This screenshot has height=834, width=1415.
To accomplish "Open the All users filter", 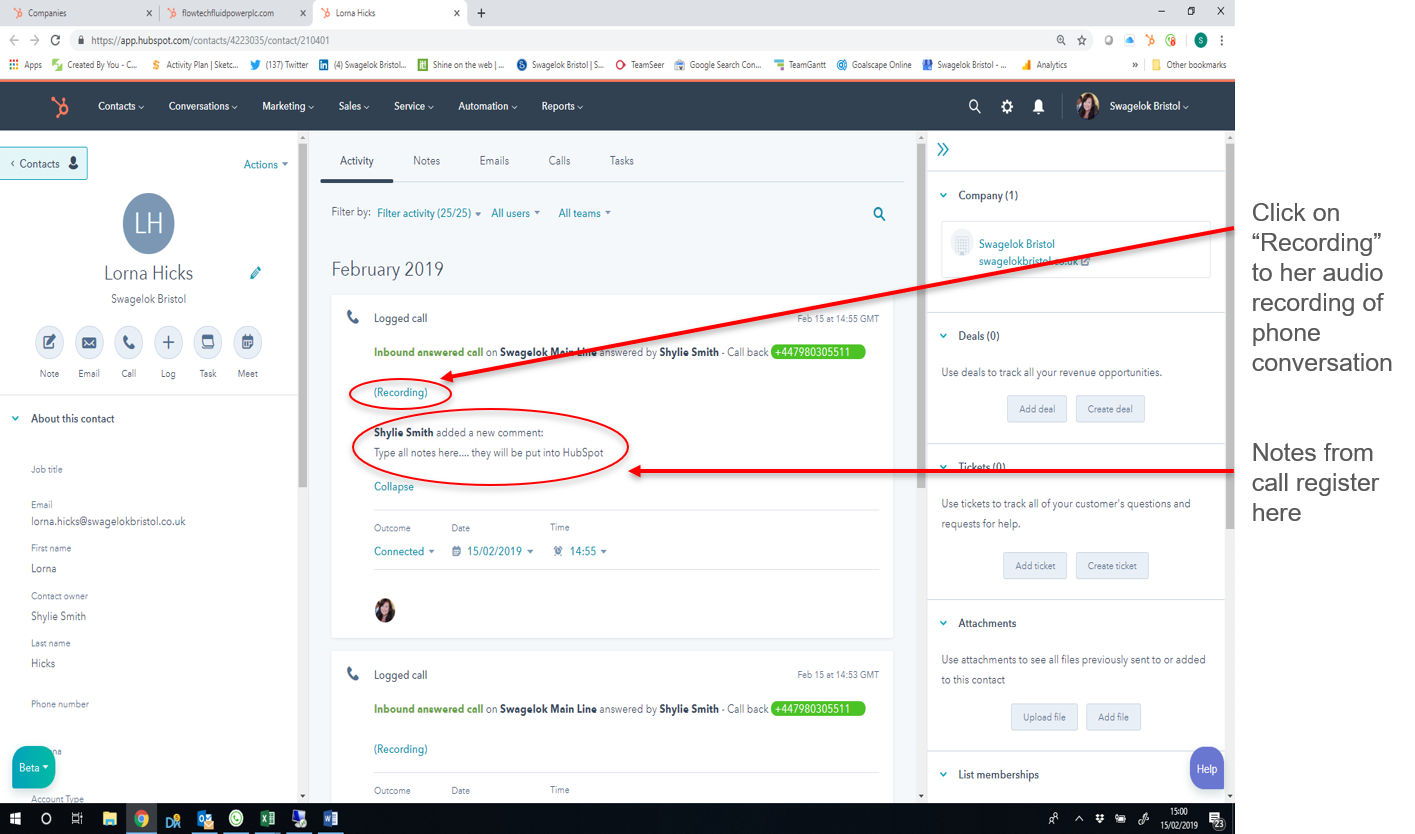I will coord(516,213).
